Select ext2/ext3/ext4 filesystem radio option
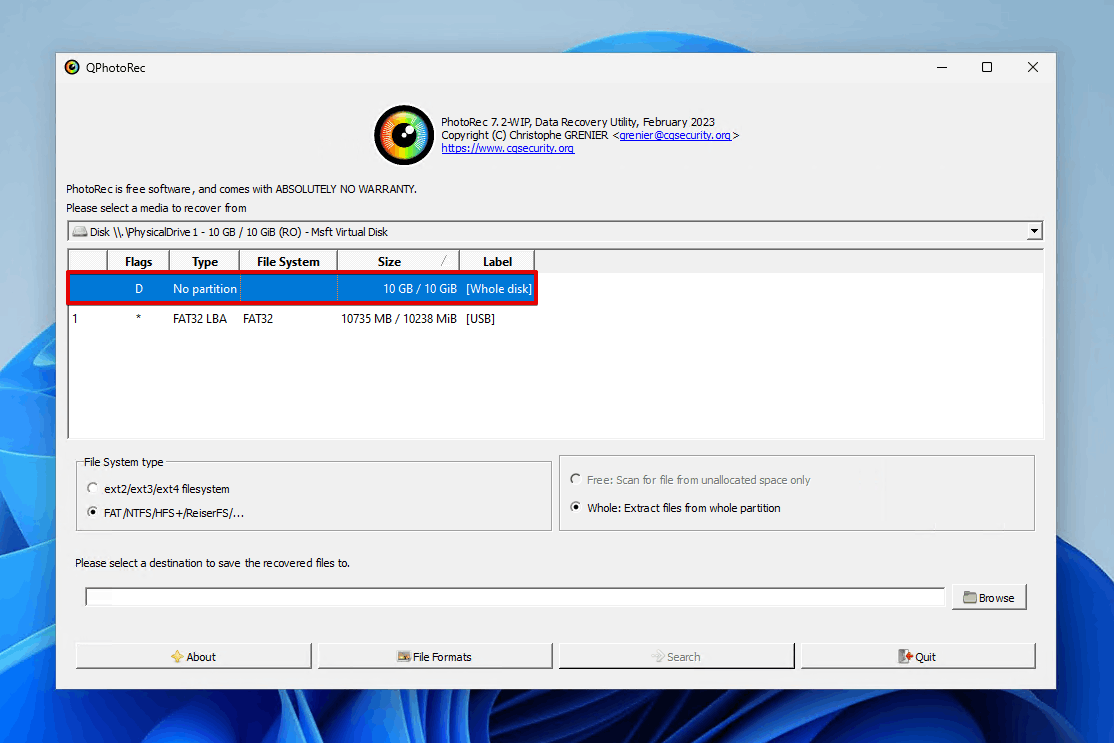Screen dimensions: 1114x743 pyautogui.click(x=94, y=489)
